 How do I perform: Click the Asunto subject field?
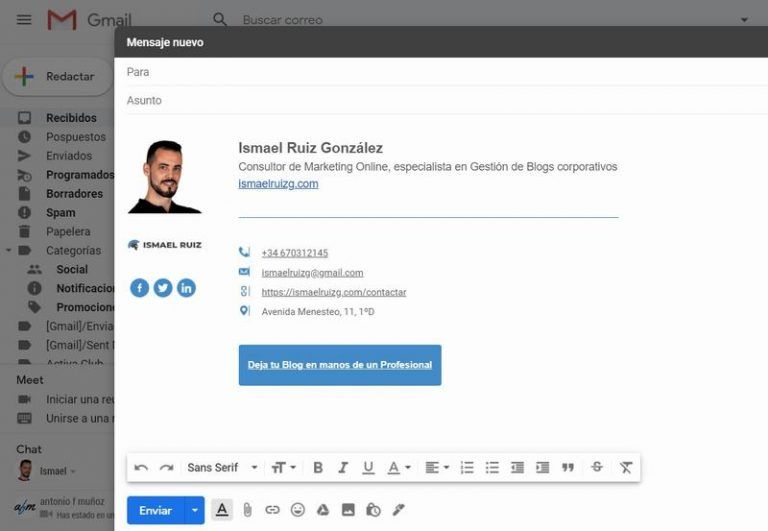[440, 100]
